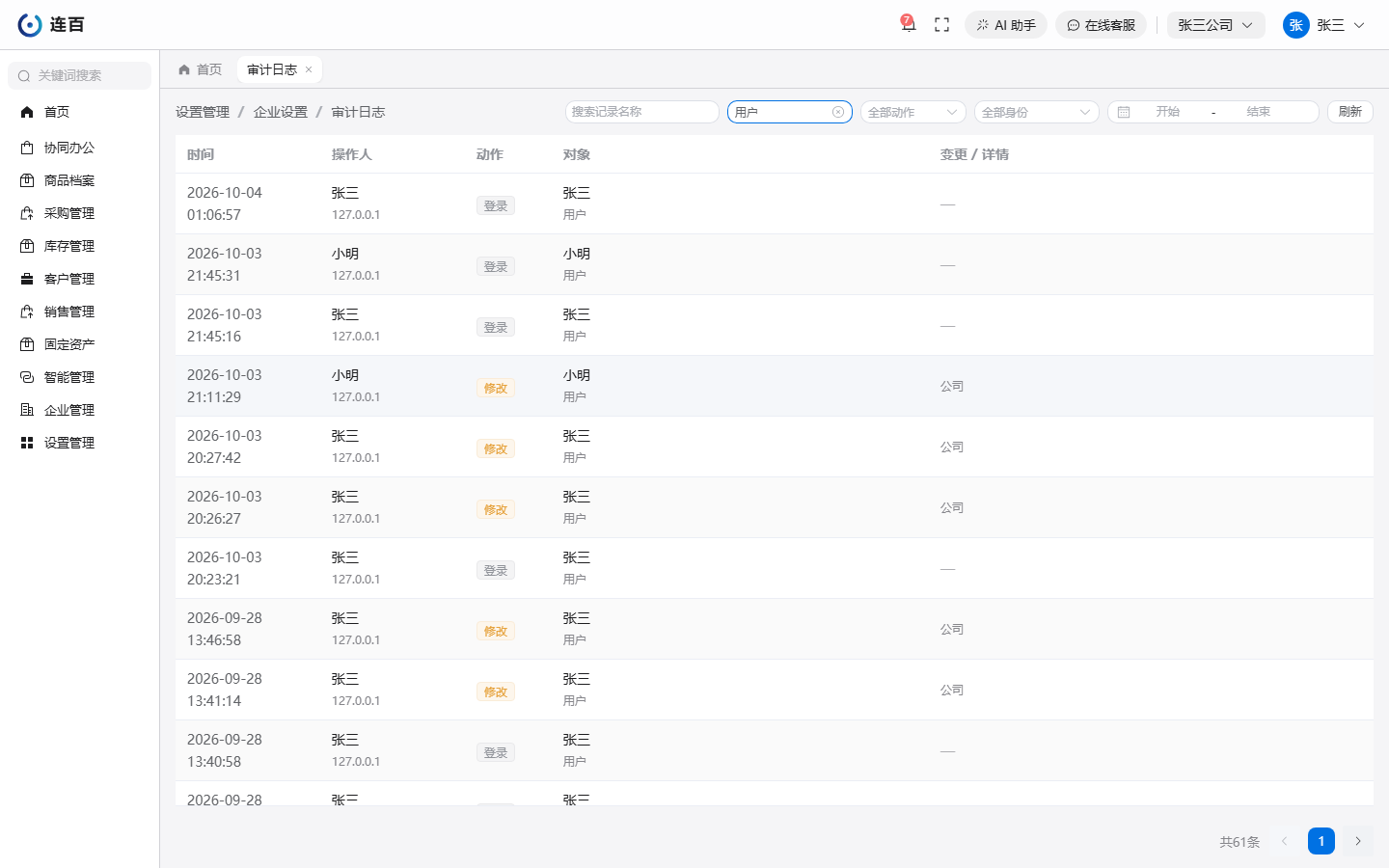Click 公司 detail in 13:46:58 row
Image resolution: width=1389 pixels, height=868 pixels.
(x=952, y=629)
